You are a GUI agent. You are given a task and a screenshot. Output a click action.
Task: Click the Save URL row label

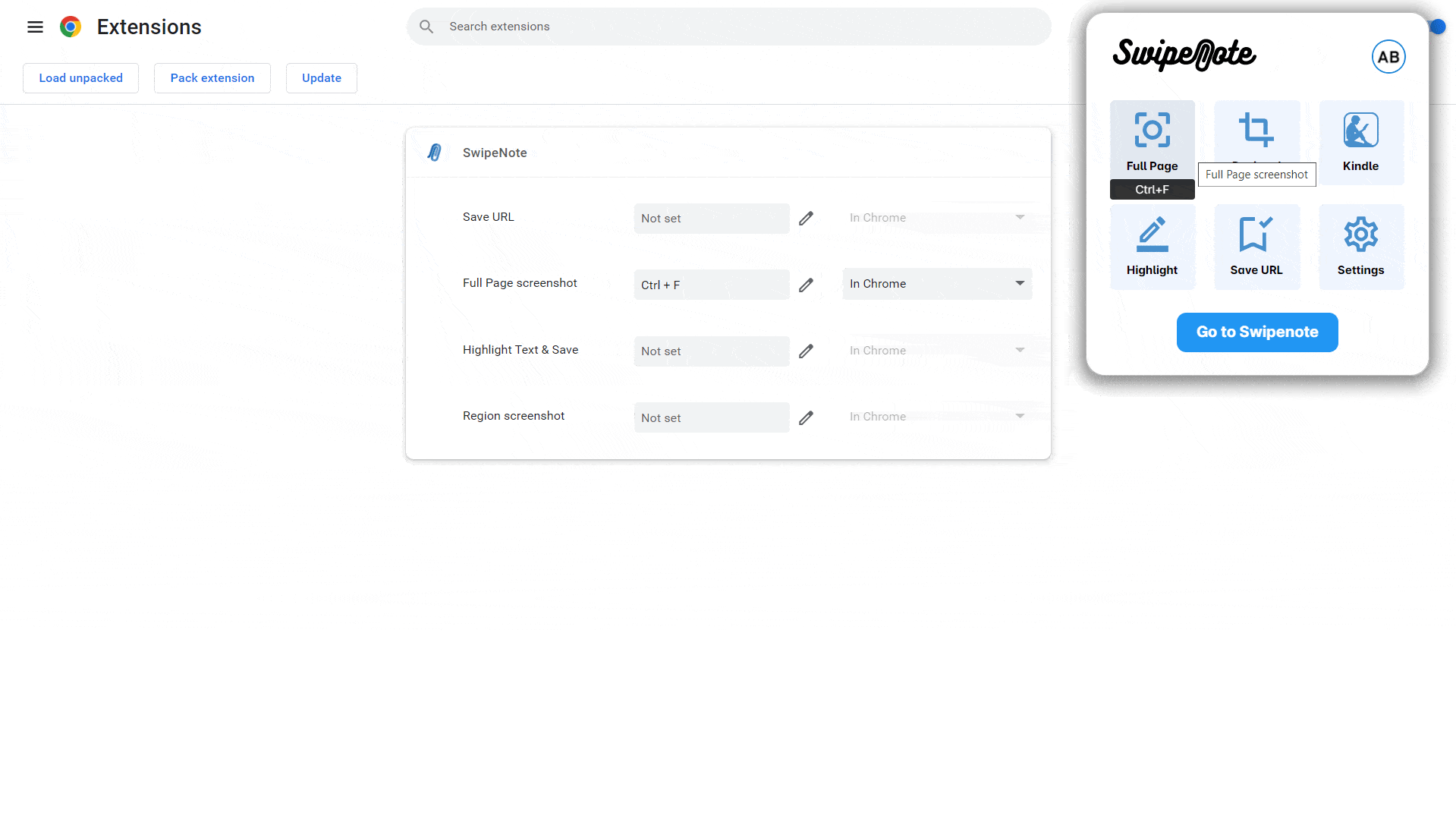point(489,217)
